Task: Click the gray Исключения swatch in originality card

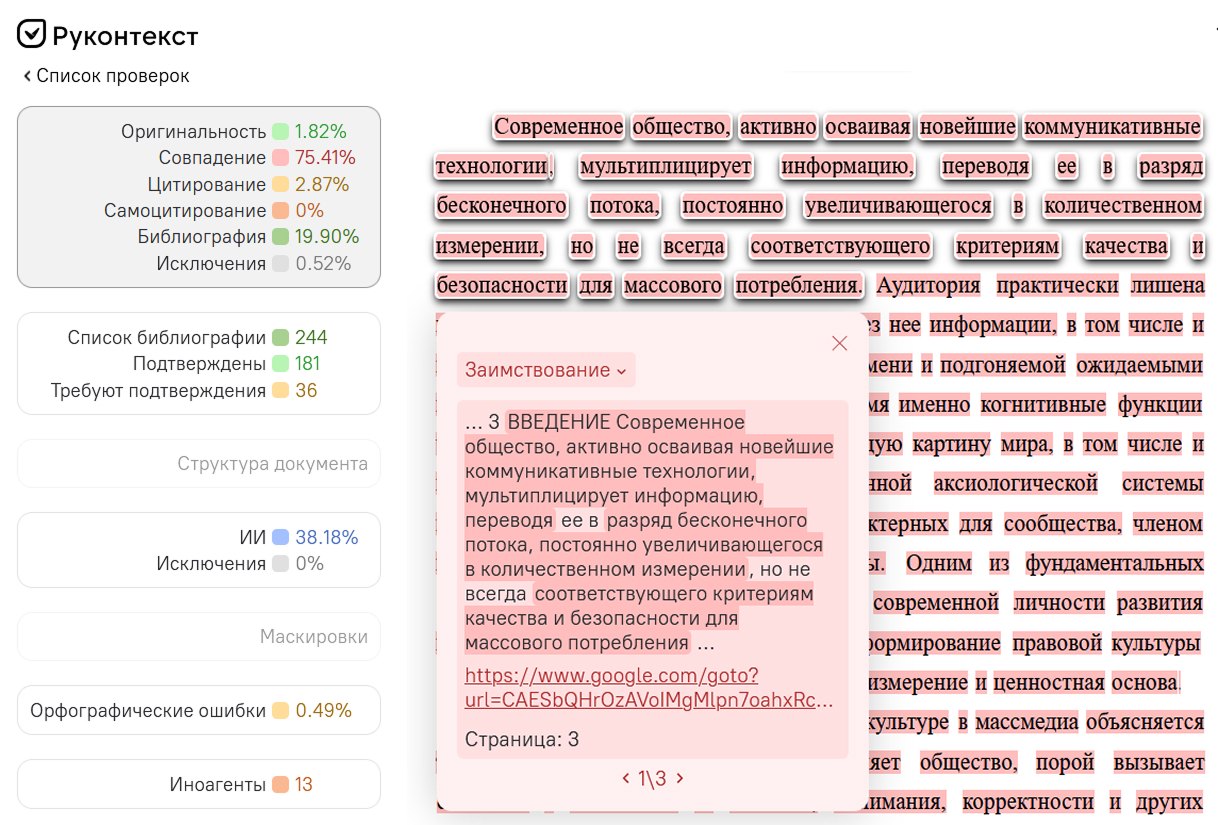Action: click(280, 264)
